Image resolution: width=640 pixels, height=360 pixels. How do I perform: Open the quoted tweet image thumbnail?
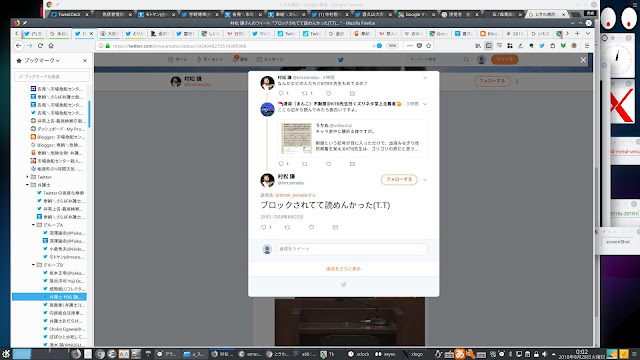point(296,138)
